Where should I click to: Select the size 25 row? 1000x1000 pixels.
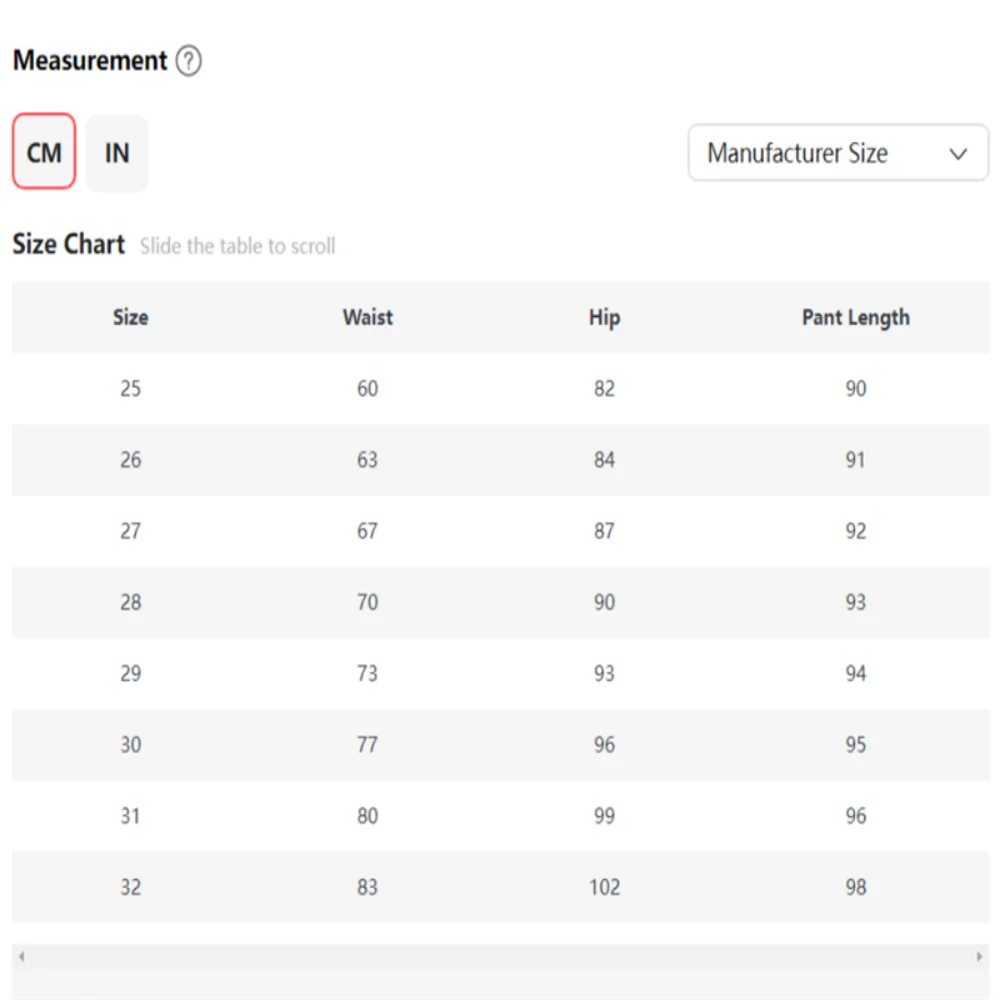click(501, 388)
